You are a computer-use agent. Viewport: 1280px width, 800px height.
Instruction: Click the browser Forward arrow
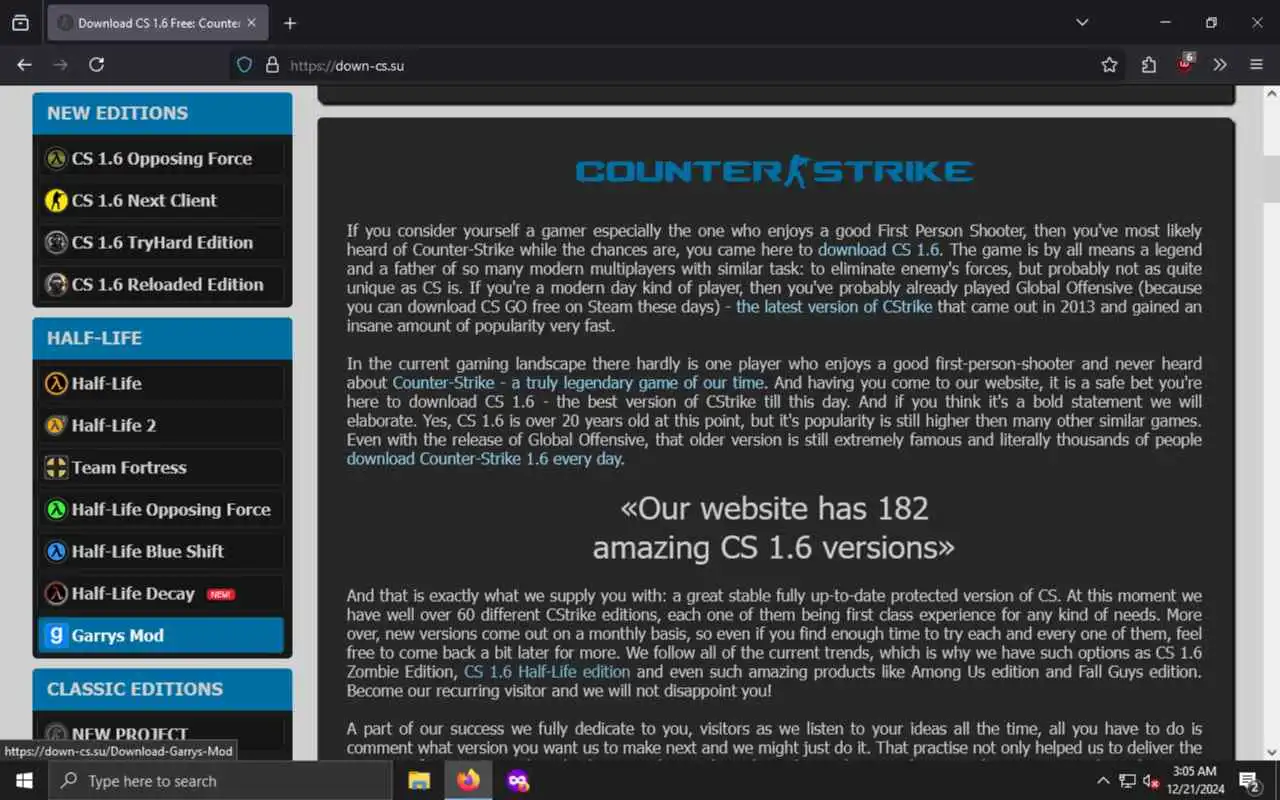[x=60, y=65]
